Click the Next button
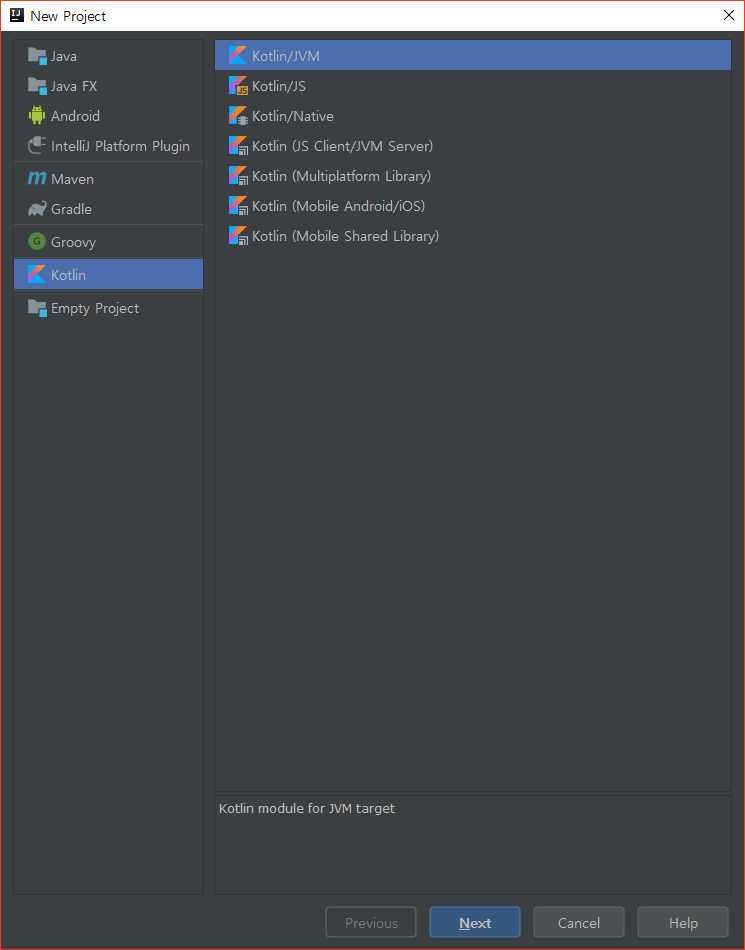This screenshot has height=950, width=745. click(x=475, y=922)
